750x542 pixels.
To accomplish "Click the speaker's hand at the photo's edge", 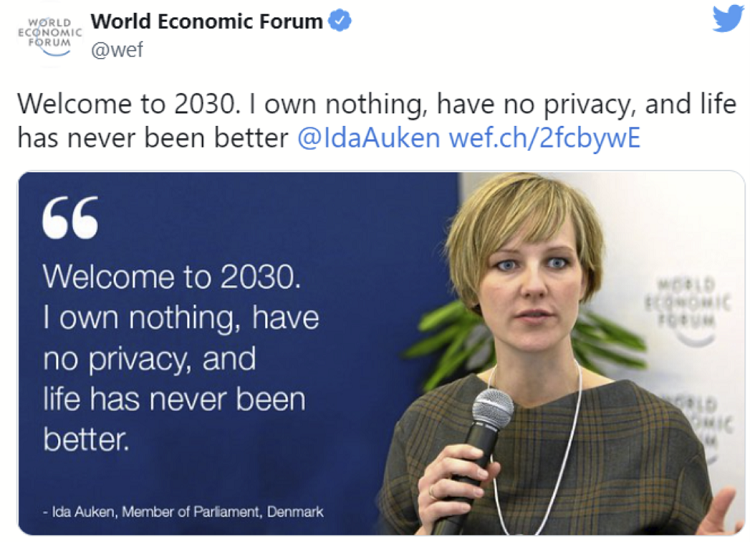I will click(722, 512).
